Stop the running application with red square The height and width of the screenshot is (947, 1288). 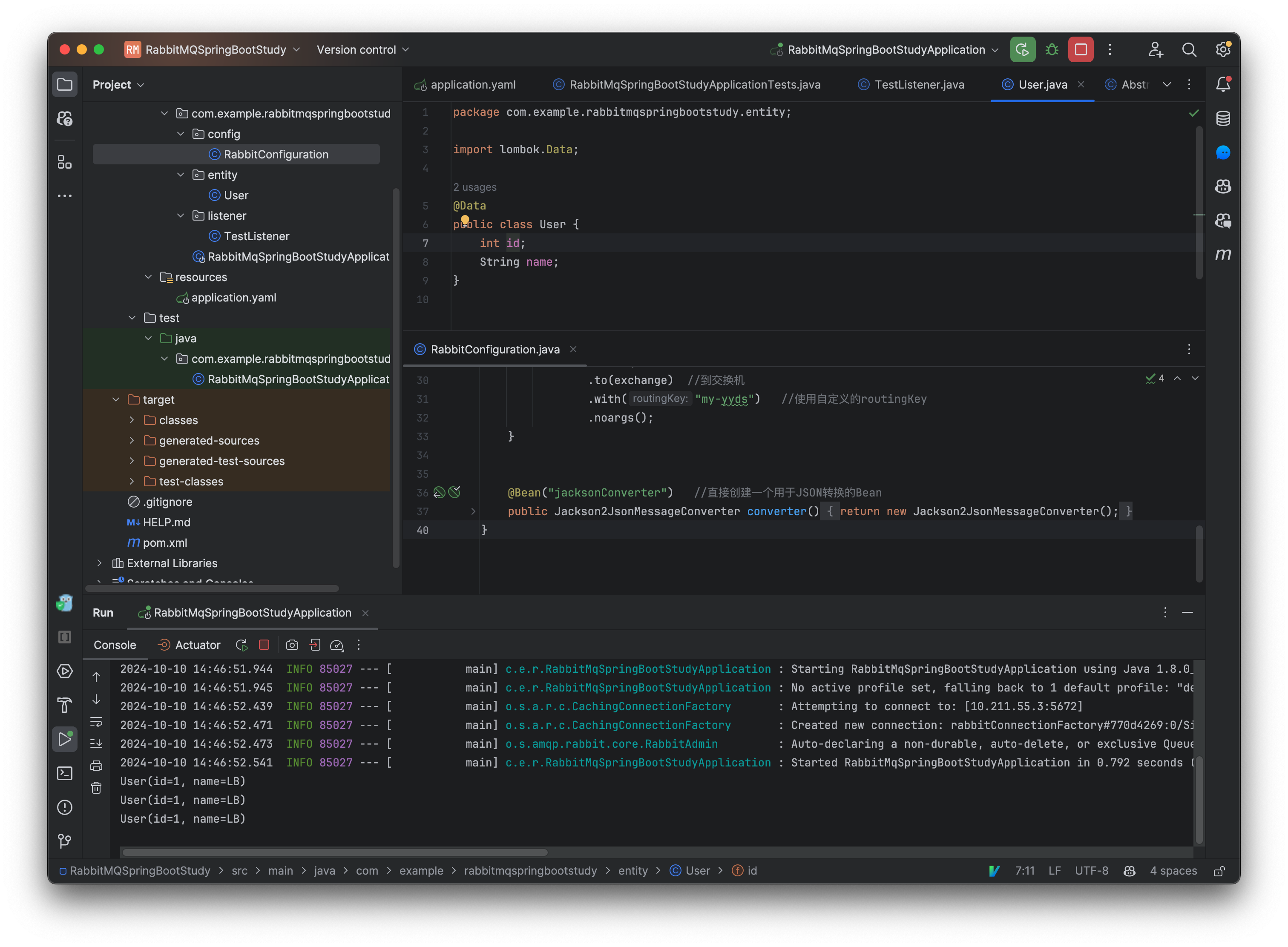(1081, 50)
